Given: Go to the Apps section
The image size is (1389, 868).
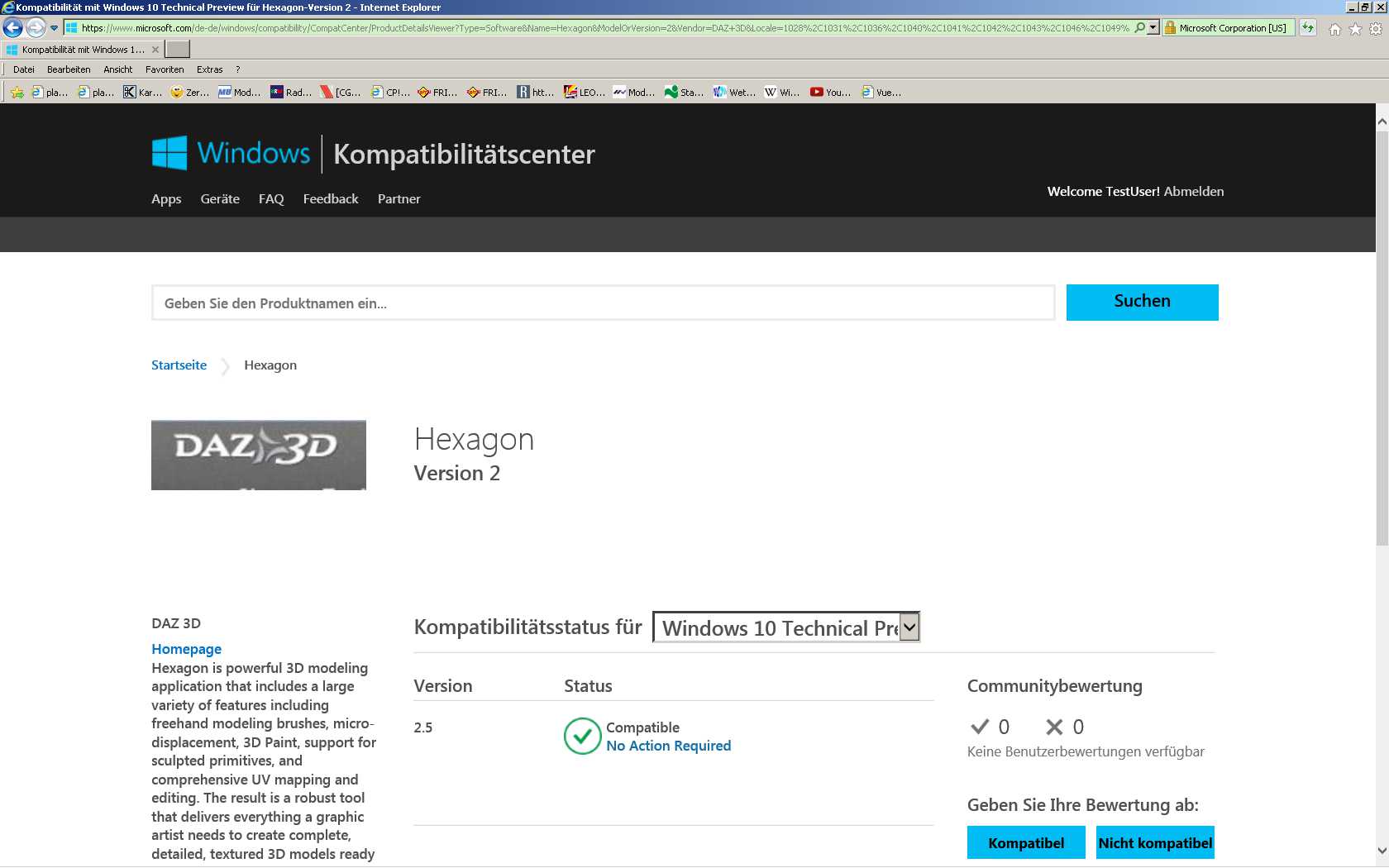Looking at the screenshot, I should (x=166, y=198).
